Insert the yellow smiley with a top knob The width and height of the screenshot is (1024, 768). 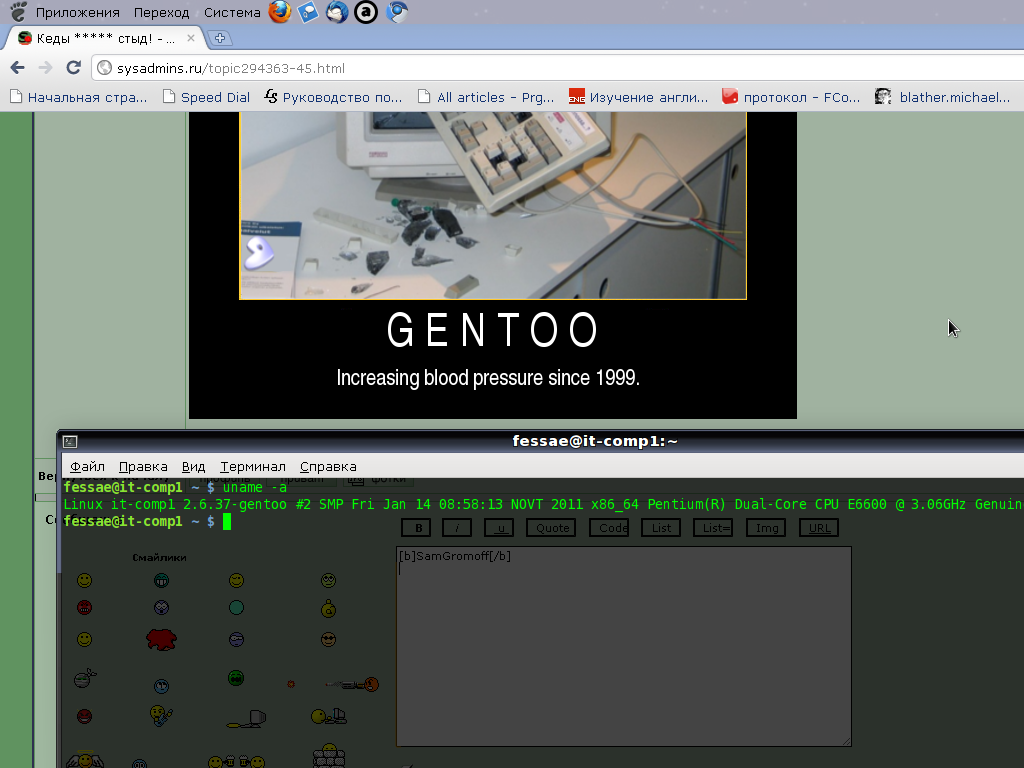tap(328, 609)
